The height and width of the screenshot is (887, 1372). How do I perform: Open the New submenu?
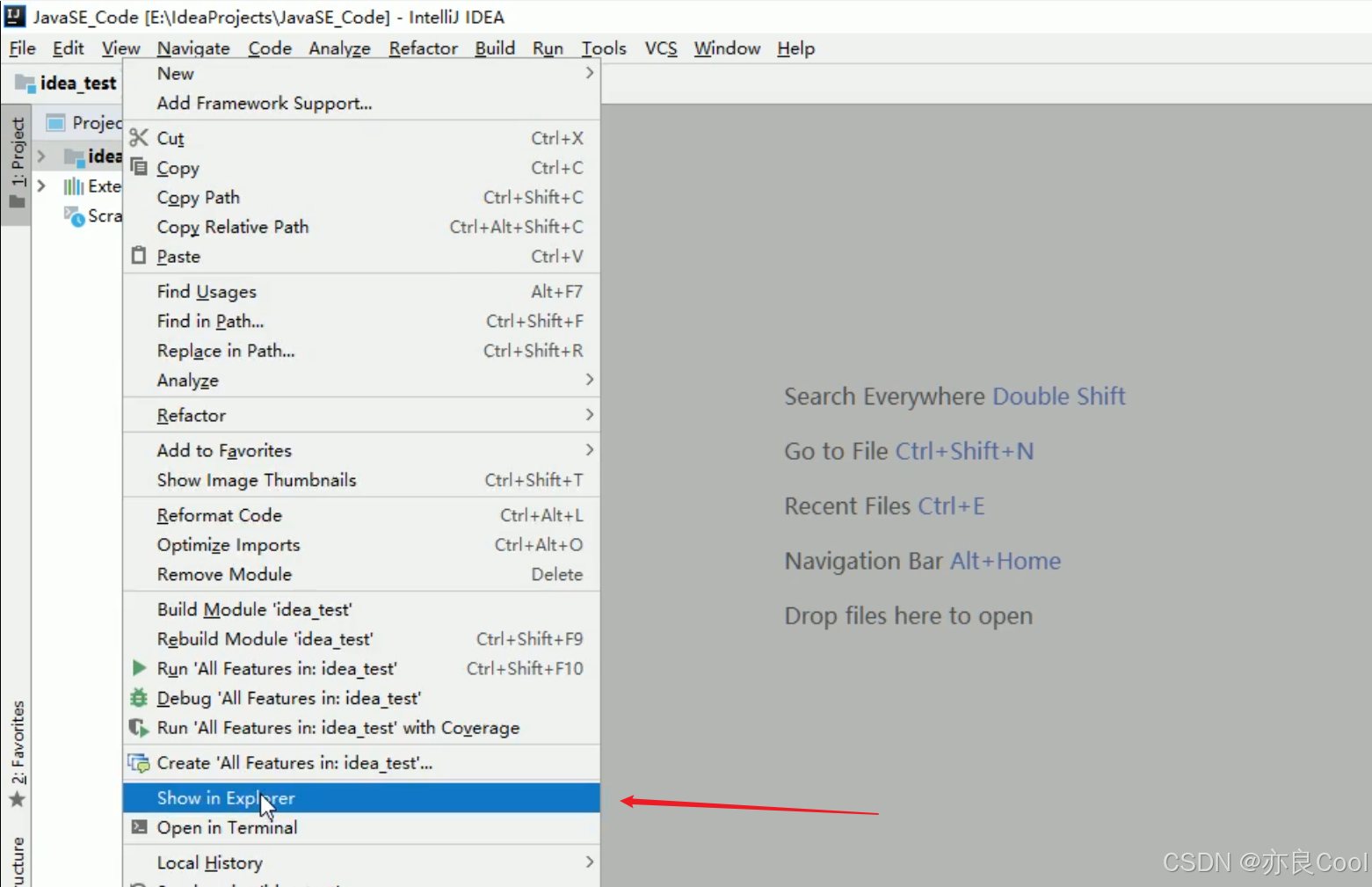361,73
